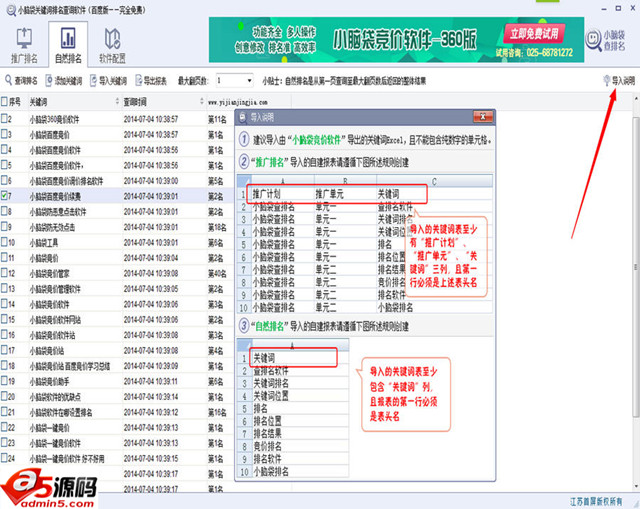Viewport: 640px width, 509px height.
Task: Maximize the application window
Action: click(x=618, y=8)
